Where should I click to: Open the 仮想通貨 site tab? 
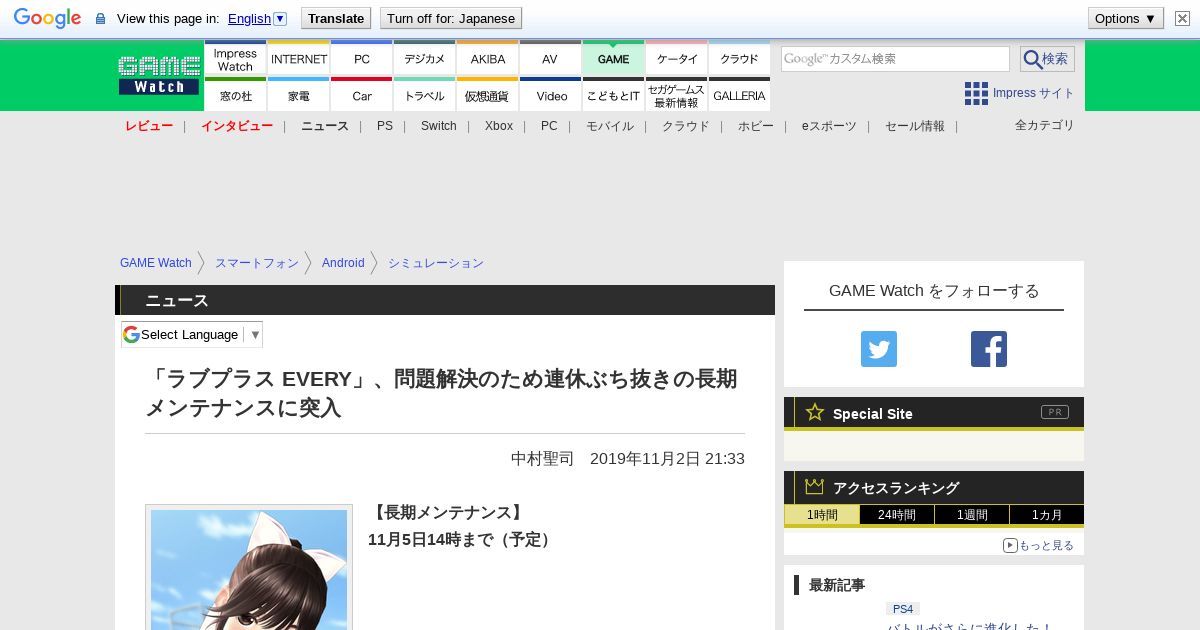[488, 95]
